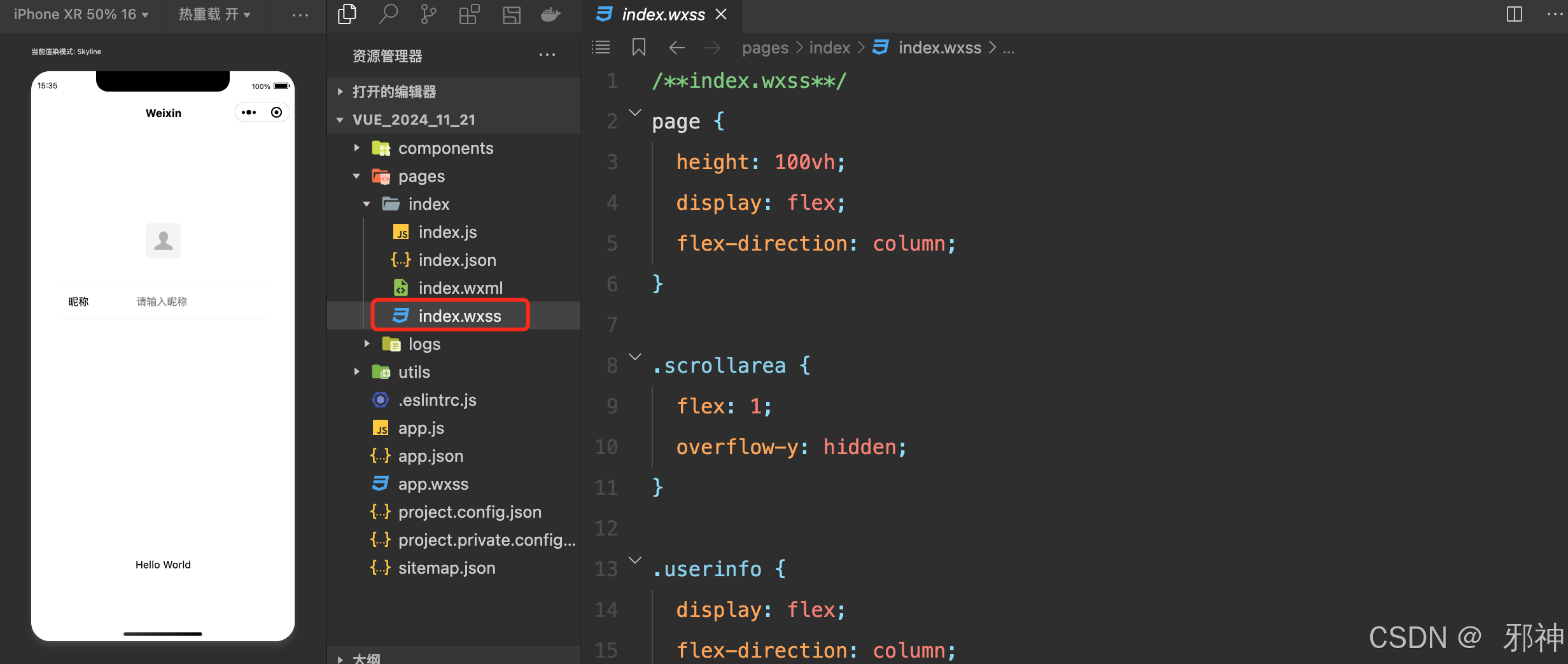1568x664 pixels.
Task: Expand the 打开的编辑器 section
Action: pyautogui.click(x=454, y=92)
